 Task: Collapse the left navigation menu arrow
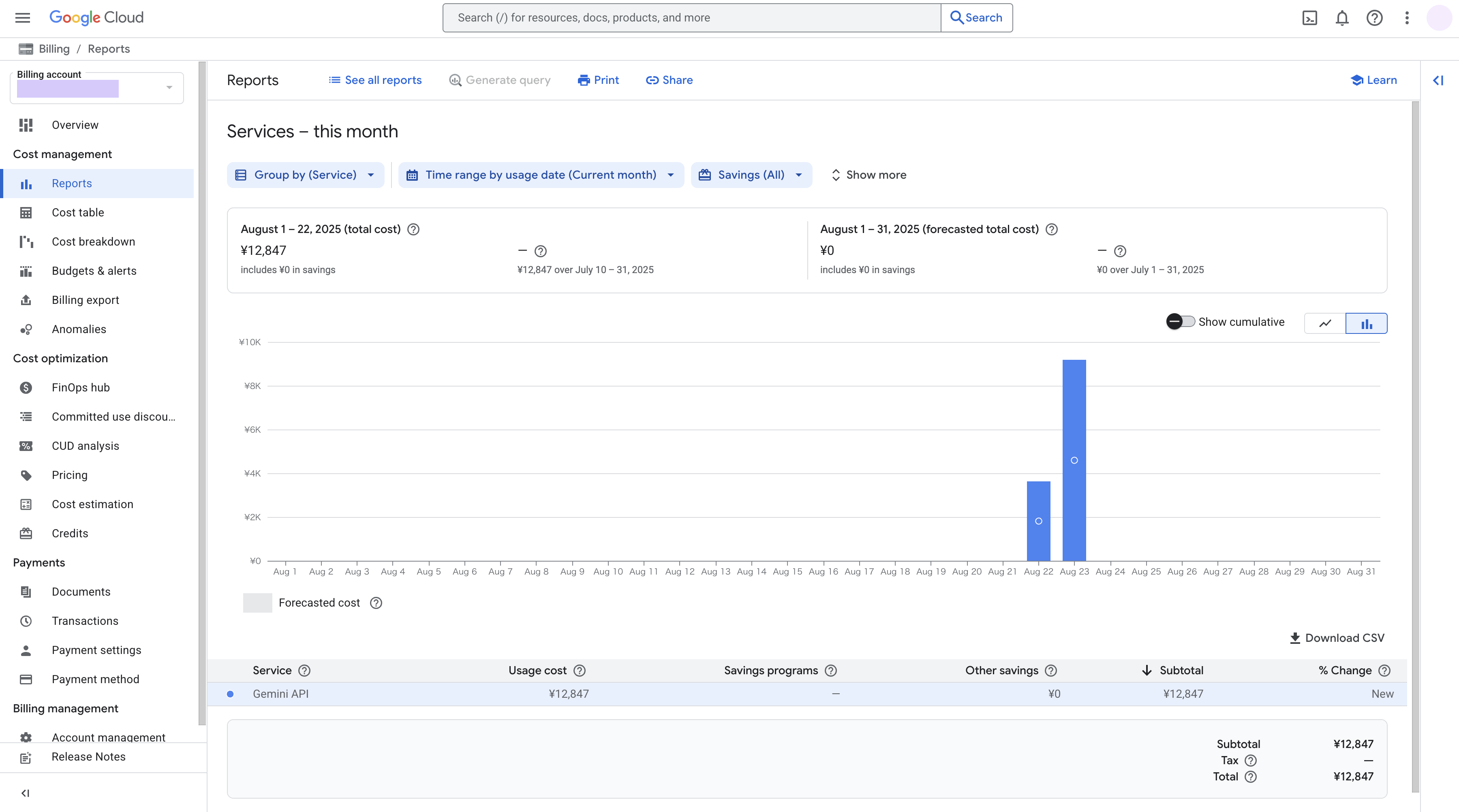(x=25, y=793)
